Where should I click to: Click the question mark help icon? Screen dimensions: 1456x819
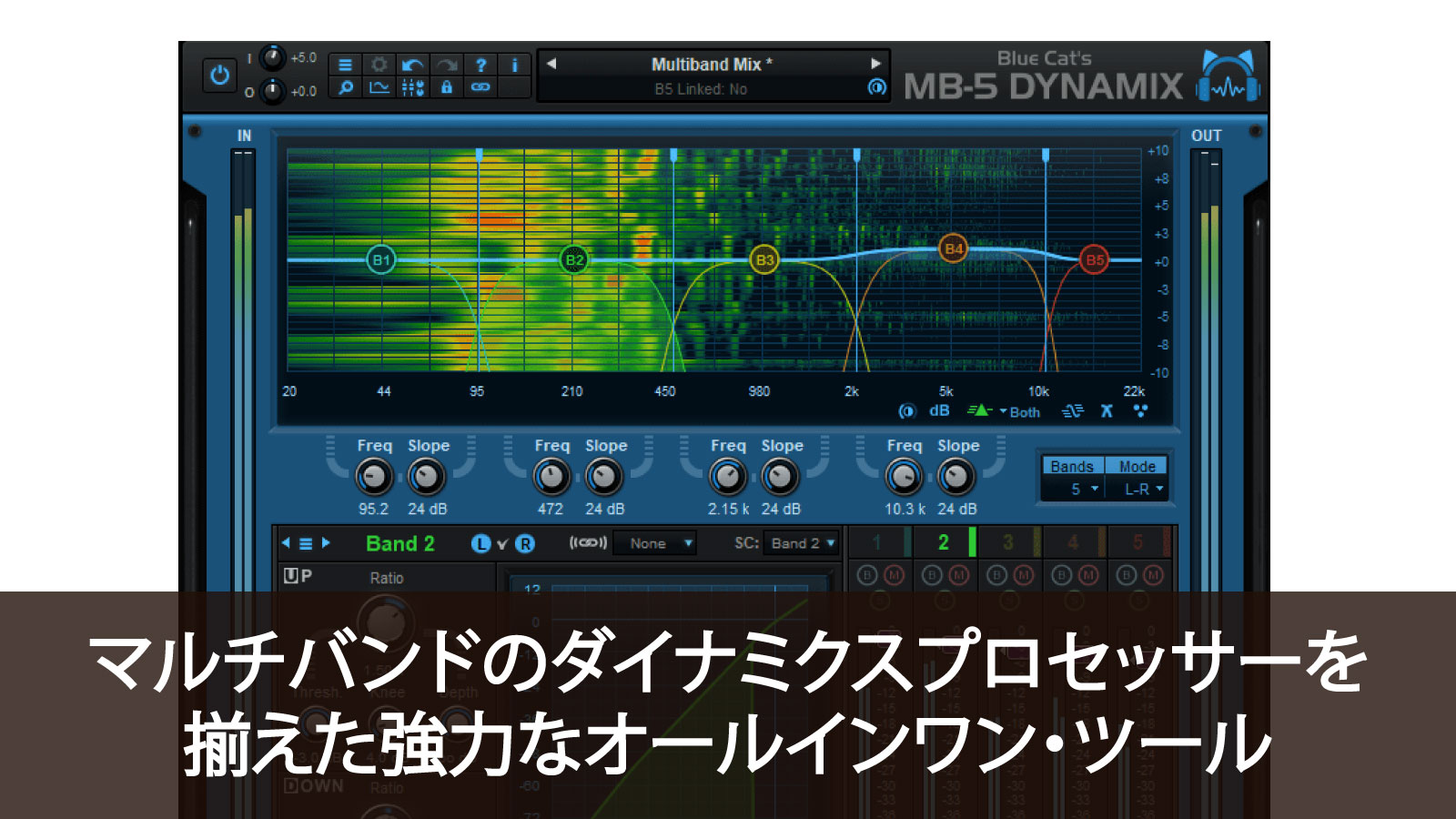480,65
